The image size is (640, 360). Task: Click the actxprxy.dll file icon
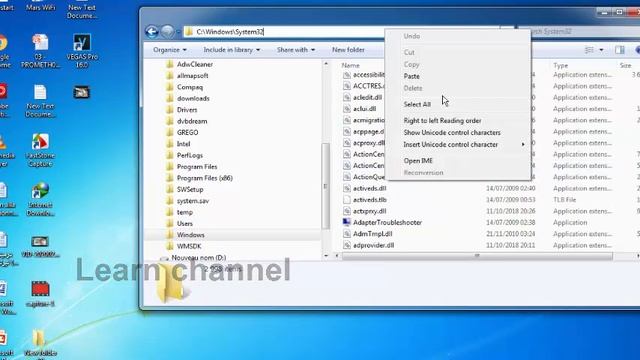347,211
